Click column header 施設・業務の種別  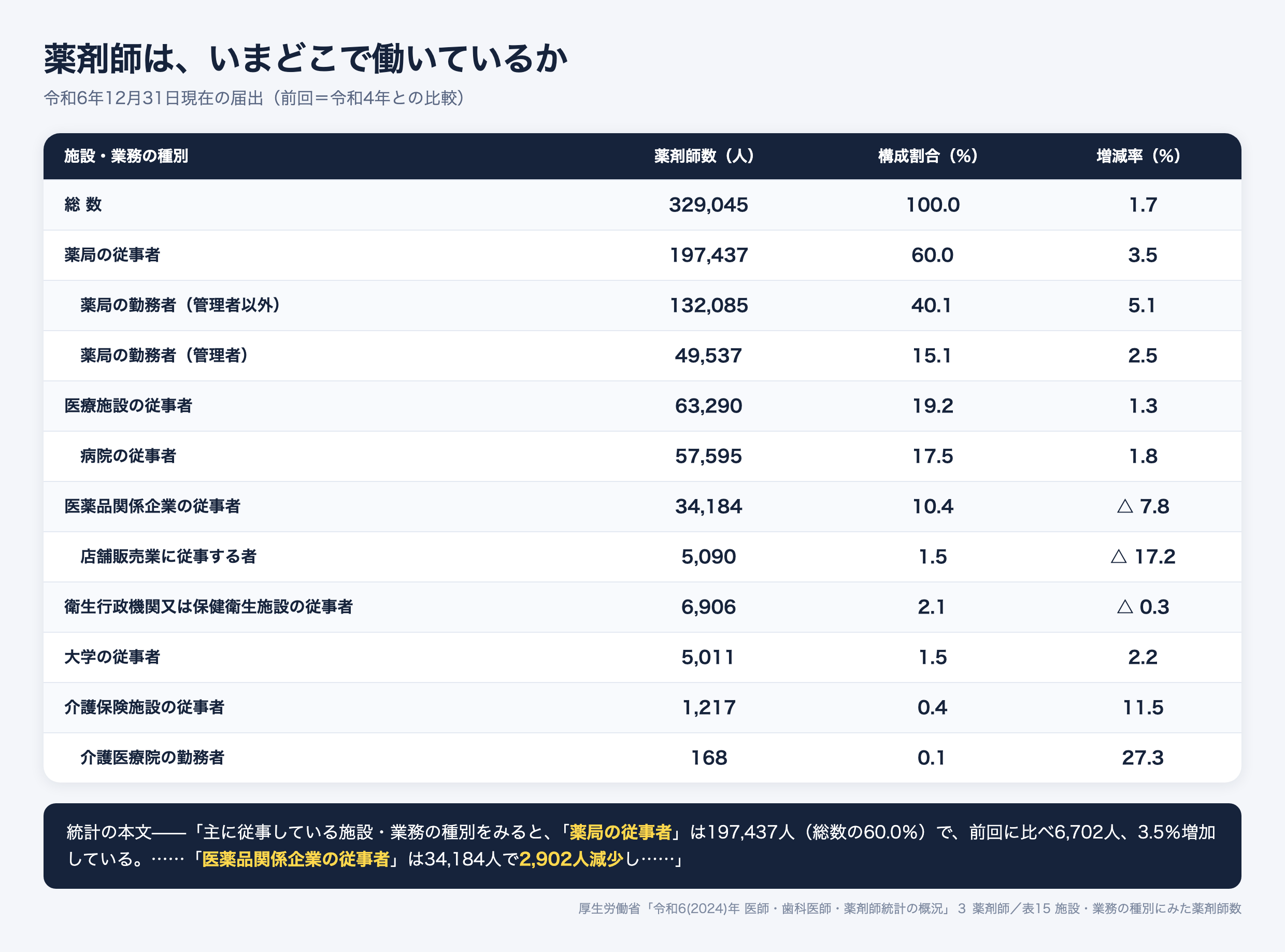[126, 156]
